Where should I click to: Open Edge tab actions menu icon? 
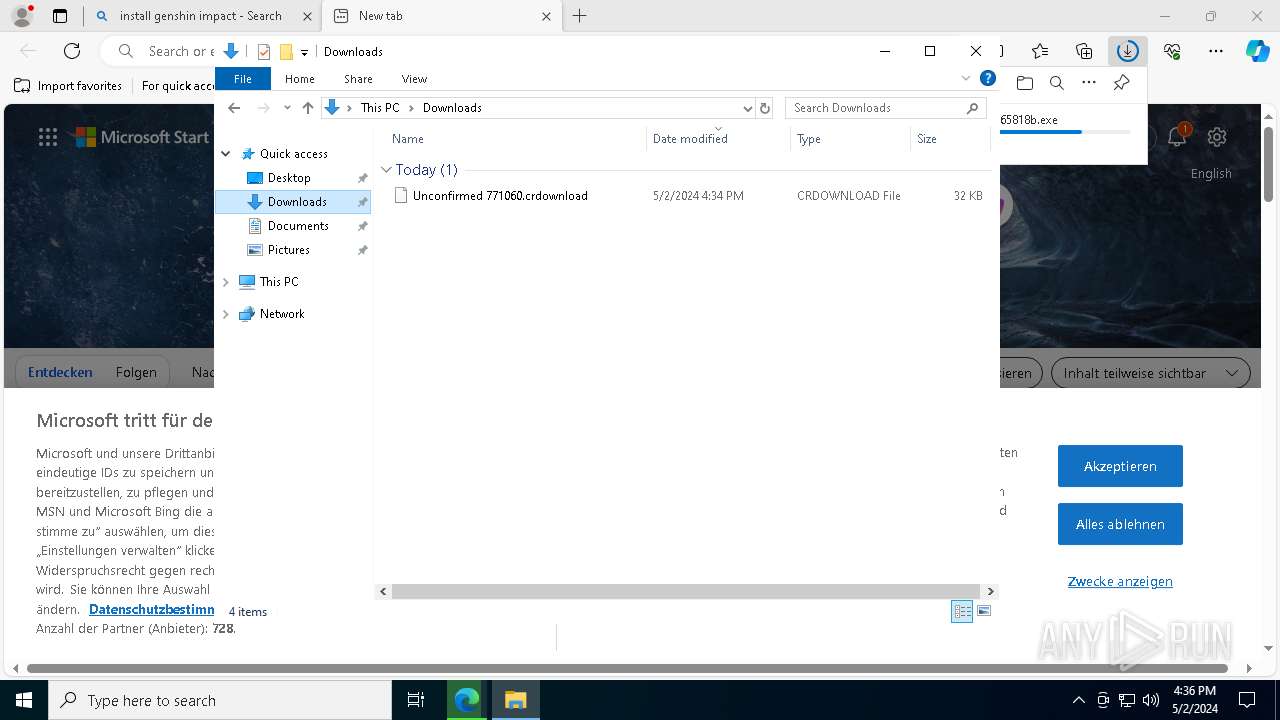[60, 16]
